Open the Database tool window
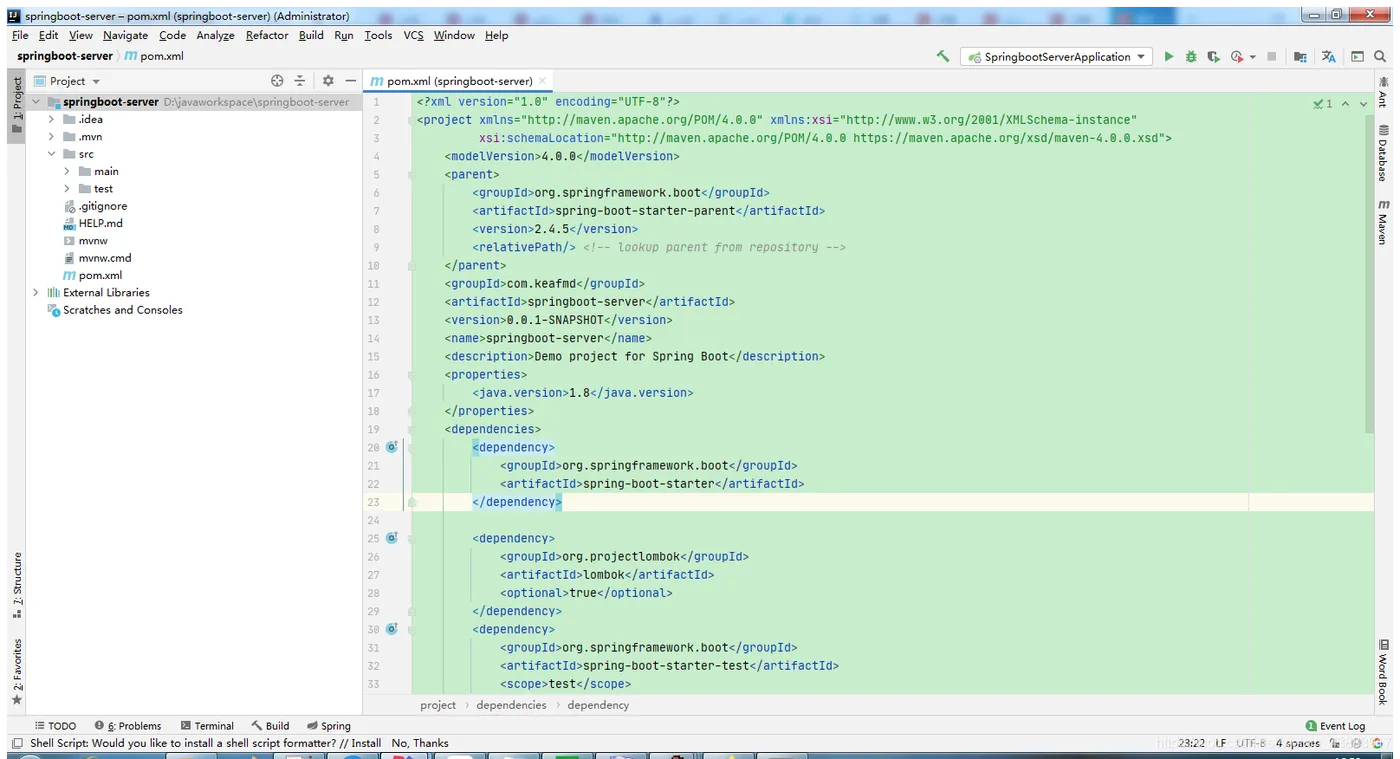Viewport: 1400px width, 759px height. 1383,153
